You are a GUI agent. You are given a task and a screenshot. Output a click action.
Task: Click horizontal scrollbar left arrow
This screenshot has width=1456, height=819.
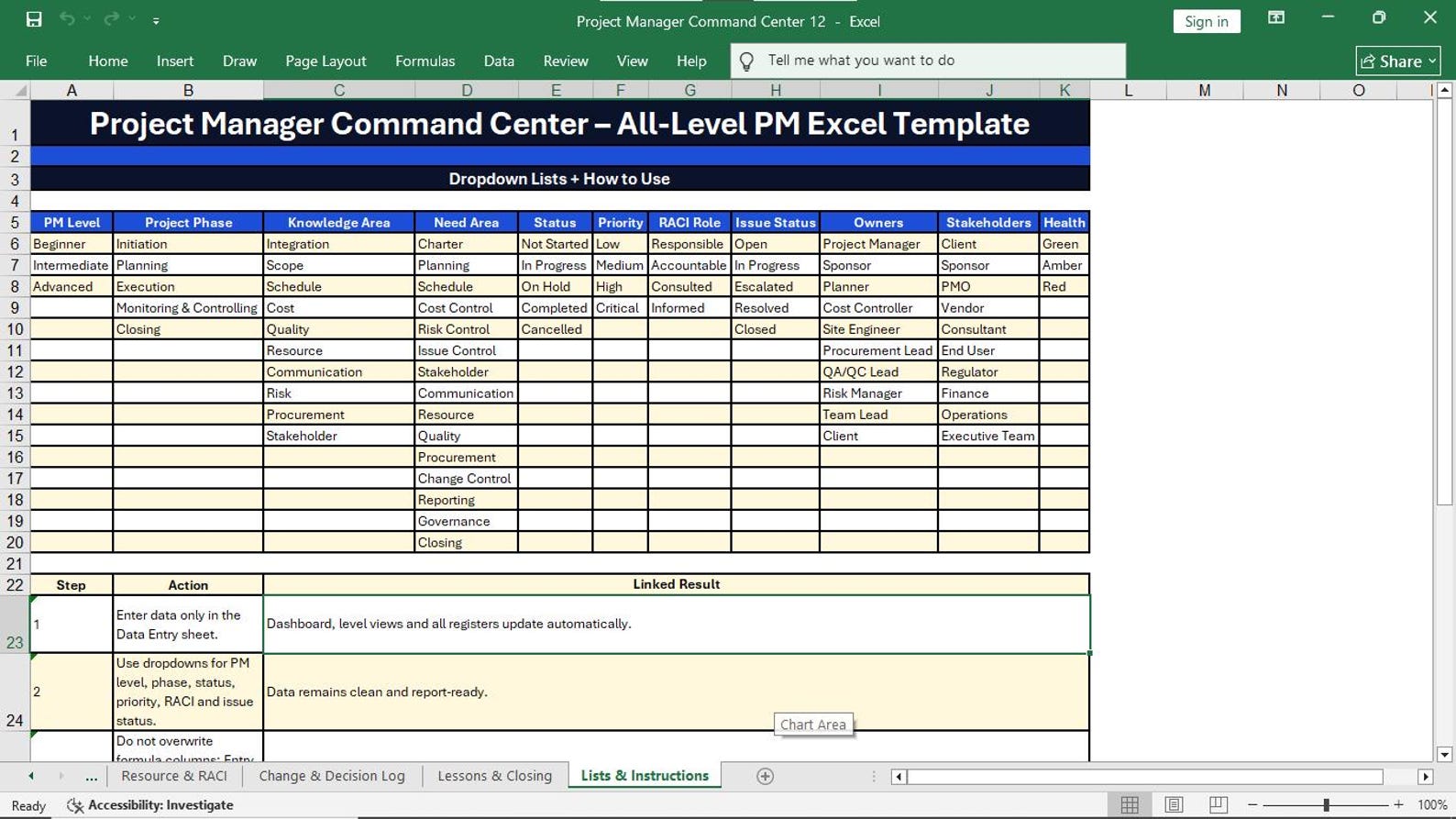click(x=899, y=777)
